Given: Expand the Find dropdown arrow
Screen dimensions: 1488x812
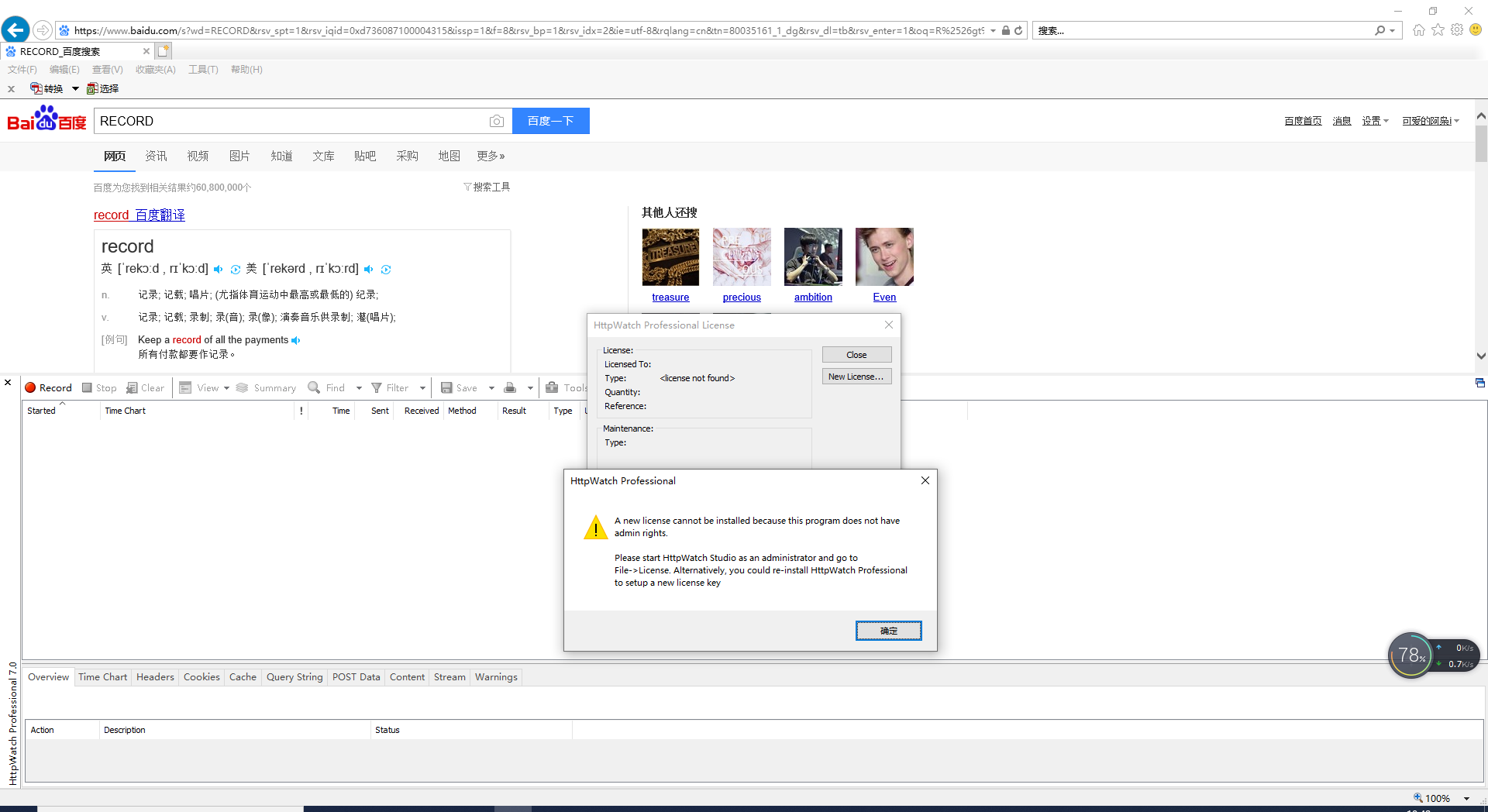Looking at the screenshot, I should pyautogui.click(x=359, y=388).
